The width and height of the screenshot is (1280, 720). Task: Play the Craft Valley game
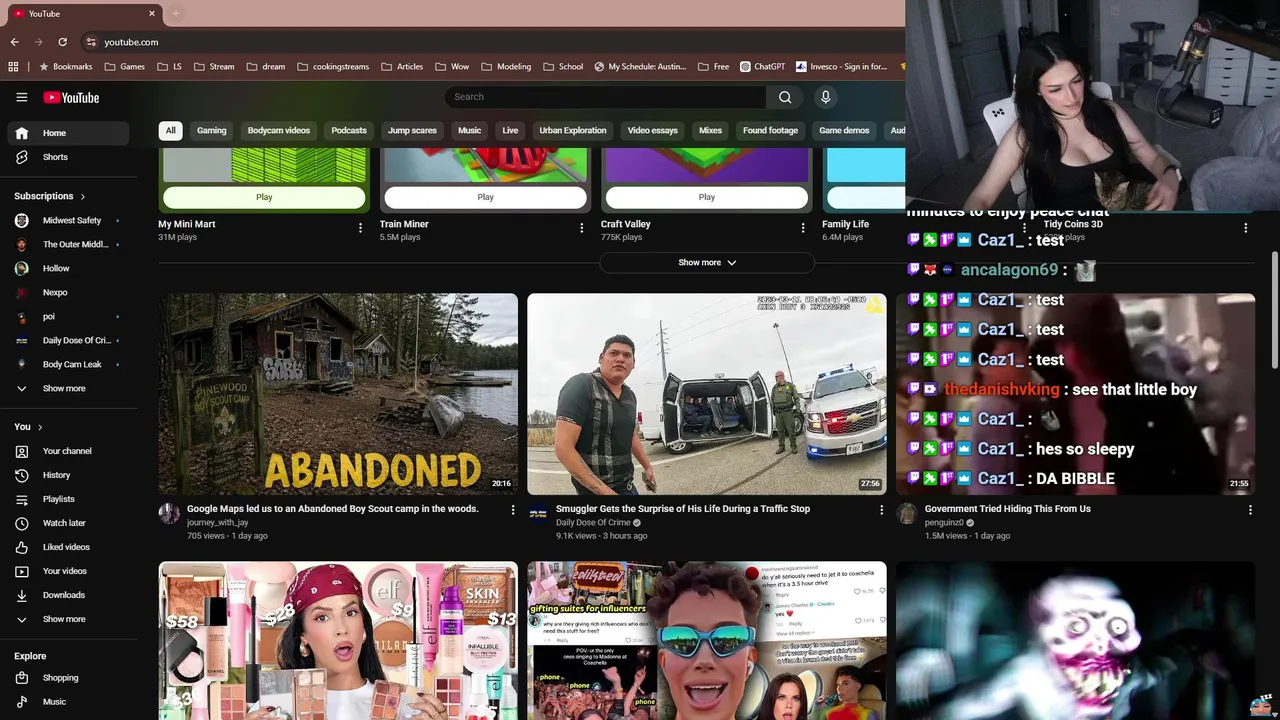point(707,197)
